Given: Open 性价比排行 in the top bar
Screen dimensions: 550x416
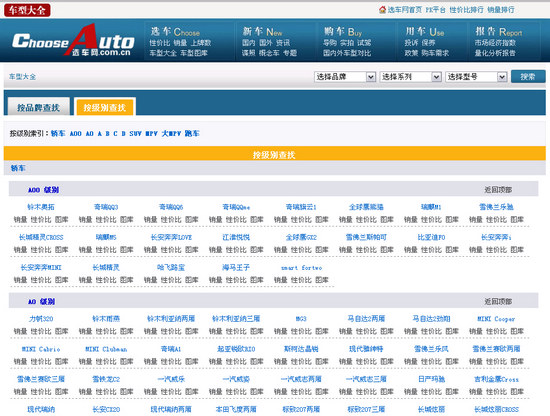Looking at the screenshot, I should point(466,10).
